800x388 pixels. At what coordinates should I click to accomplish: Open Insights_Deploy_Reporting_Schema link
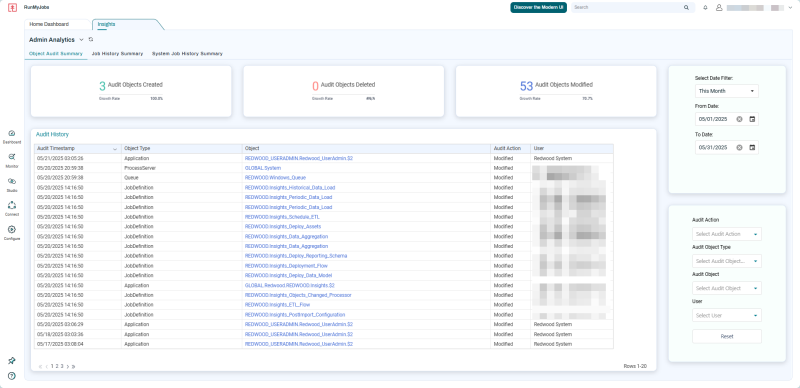(296, 256)
